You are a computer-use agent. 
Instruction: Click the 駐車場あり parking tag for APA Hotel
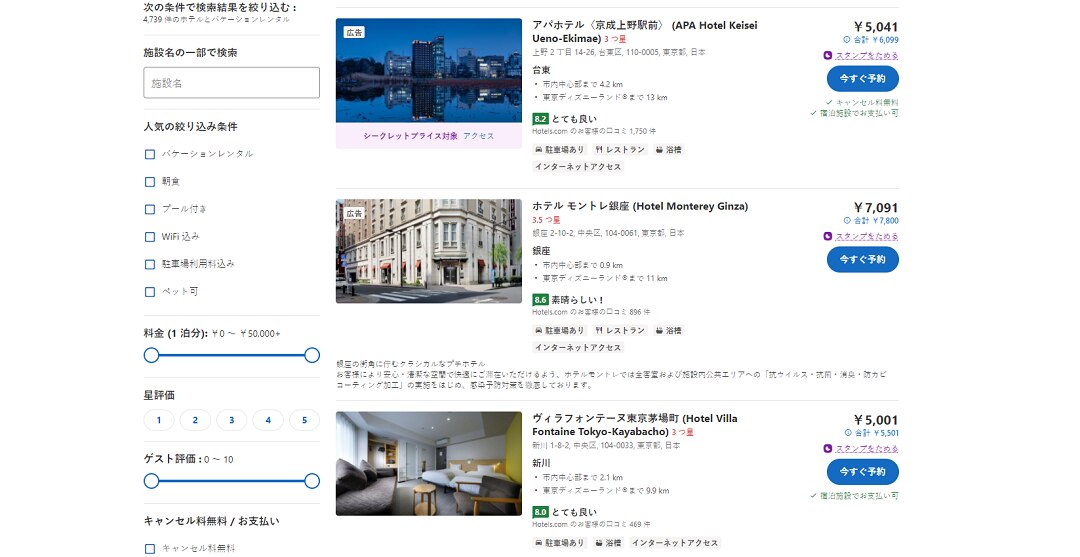[x=559, y=149]
